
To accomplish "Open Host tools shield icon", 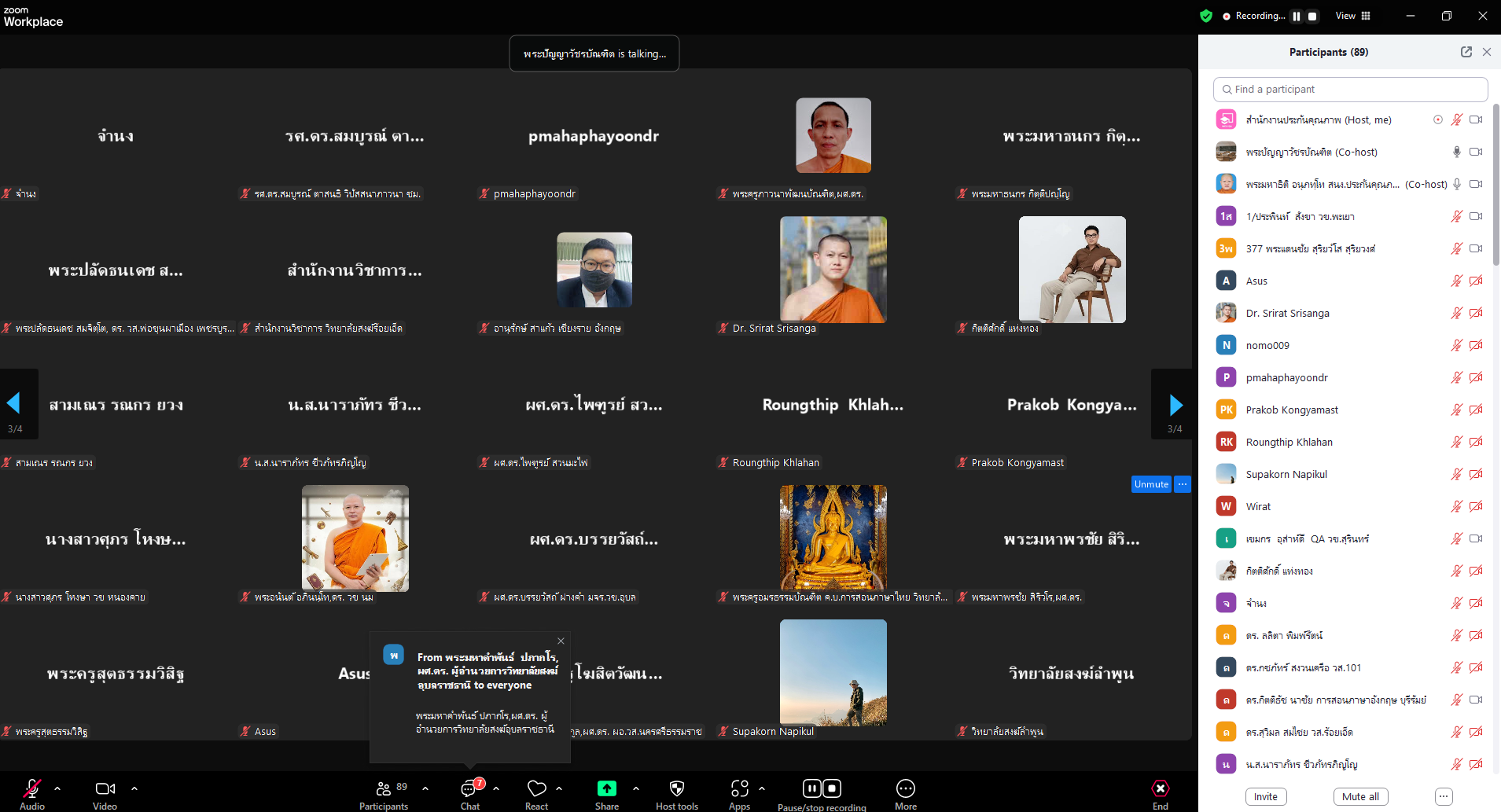I will tap(676, 788).
